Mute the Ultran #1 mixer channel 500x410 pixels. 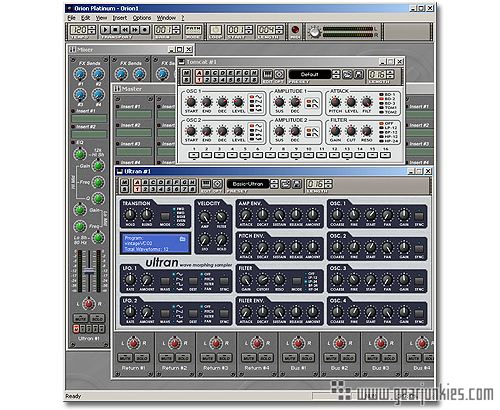coord(80,318)
